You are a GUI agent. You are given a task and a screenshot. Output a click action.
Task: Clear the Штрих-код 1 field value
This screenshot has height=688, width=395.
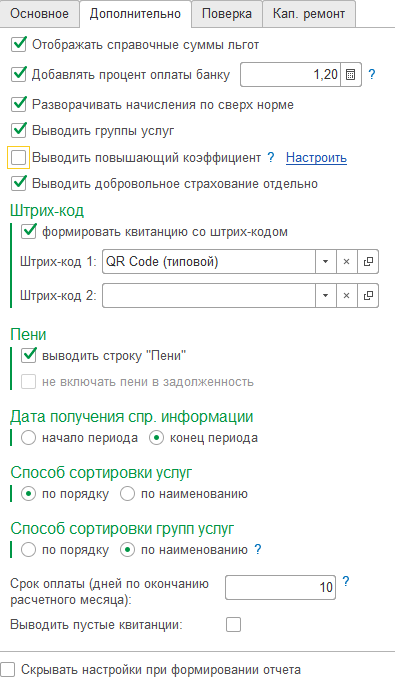(x=346, y=262)
